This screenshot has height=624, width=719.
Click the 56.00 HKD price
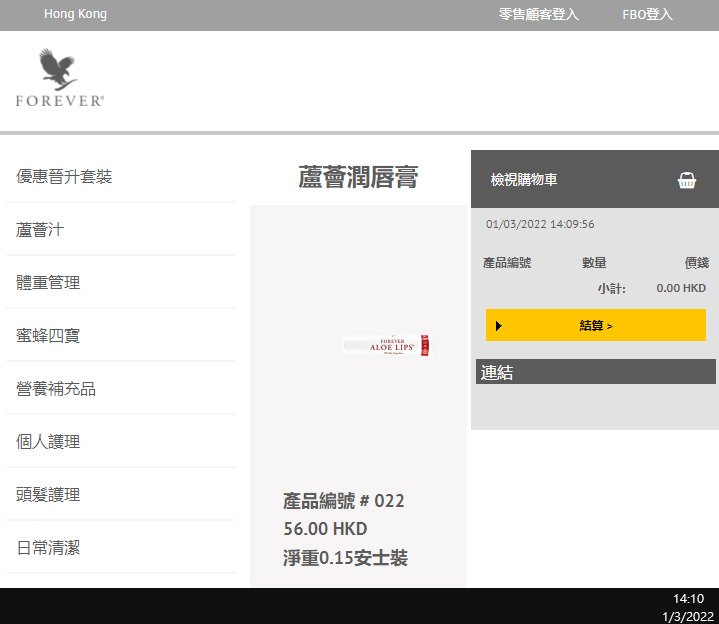click(x=325, y=529)
